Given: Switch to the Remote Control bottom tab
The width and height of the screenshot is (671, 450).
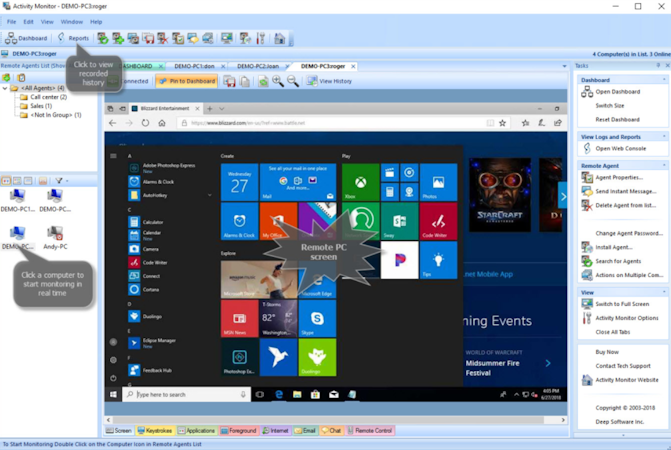Looking at the screenshot, I should (x=370, y=431).
